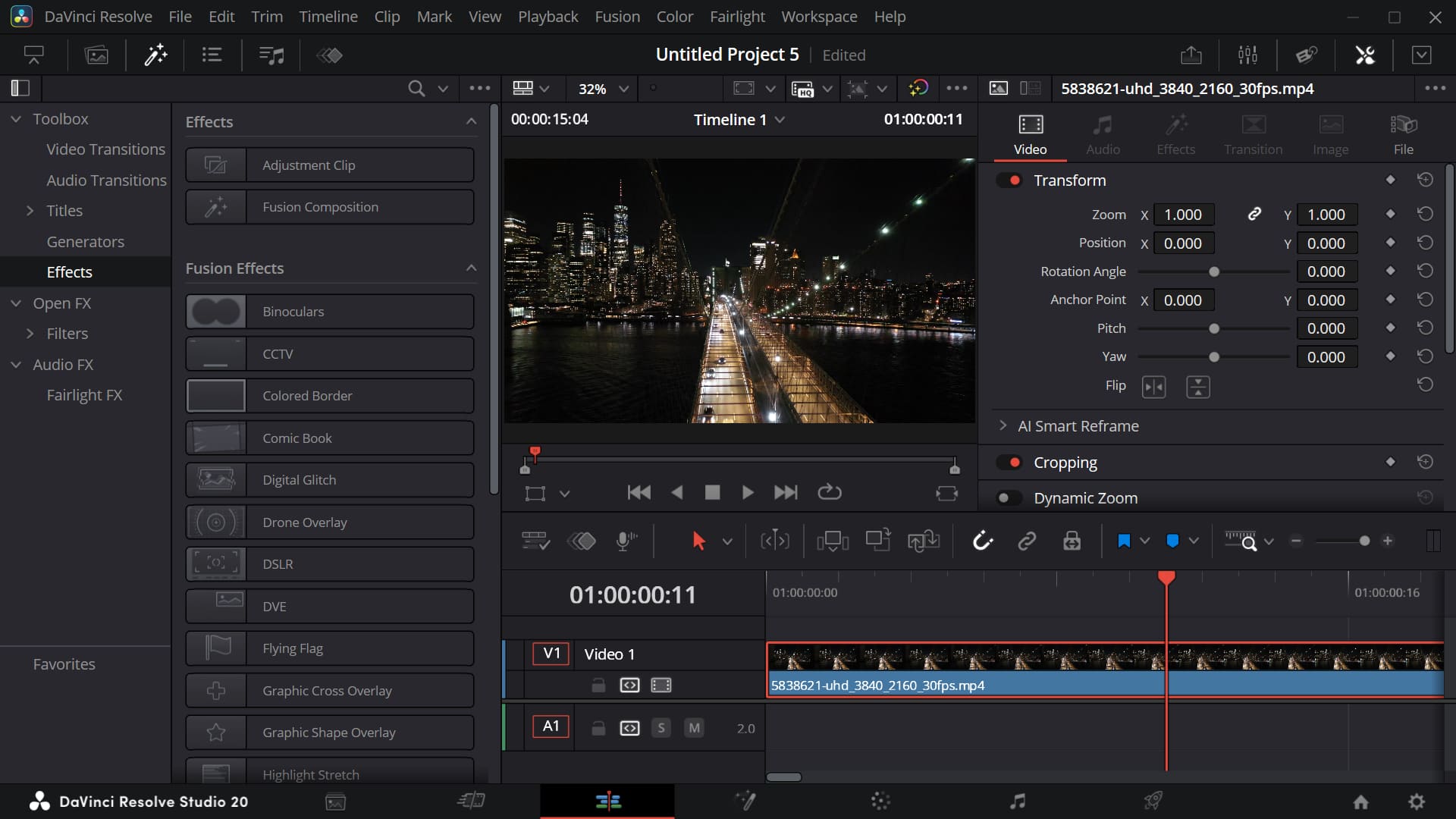Toggle the Linked Selection chain icon
This screenshot has width=1456, height=819.
1027,541
